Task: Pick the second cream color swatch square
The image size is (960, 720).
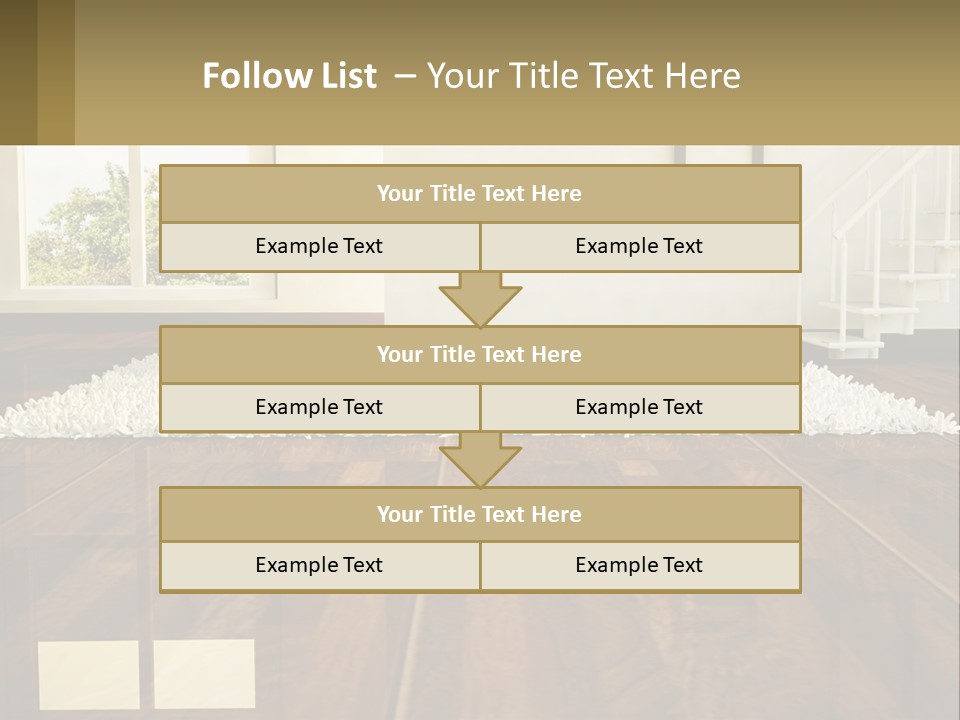Action: [204, 674]
